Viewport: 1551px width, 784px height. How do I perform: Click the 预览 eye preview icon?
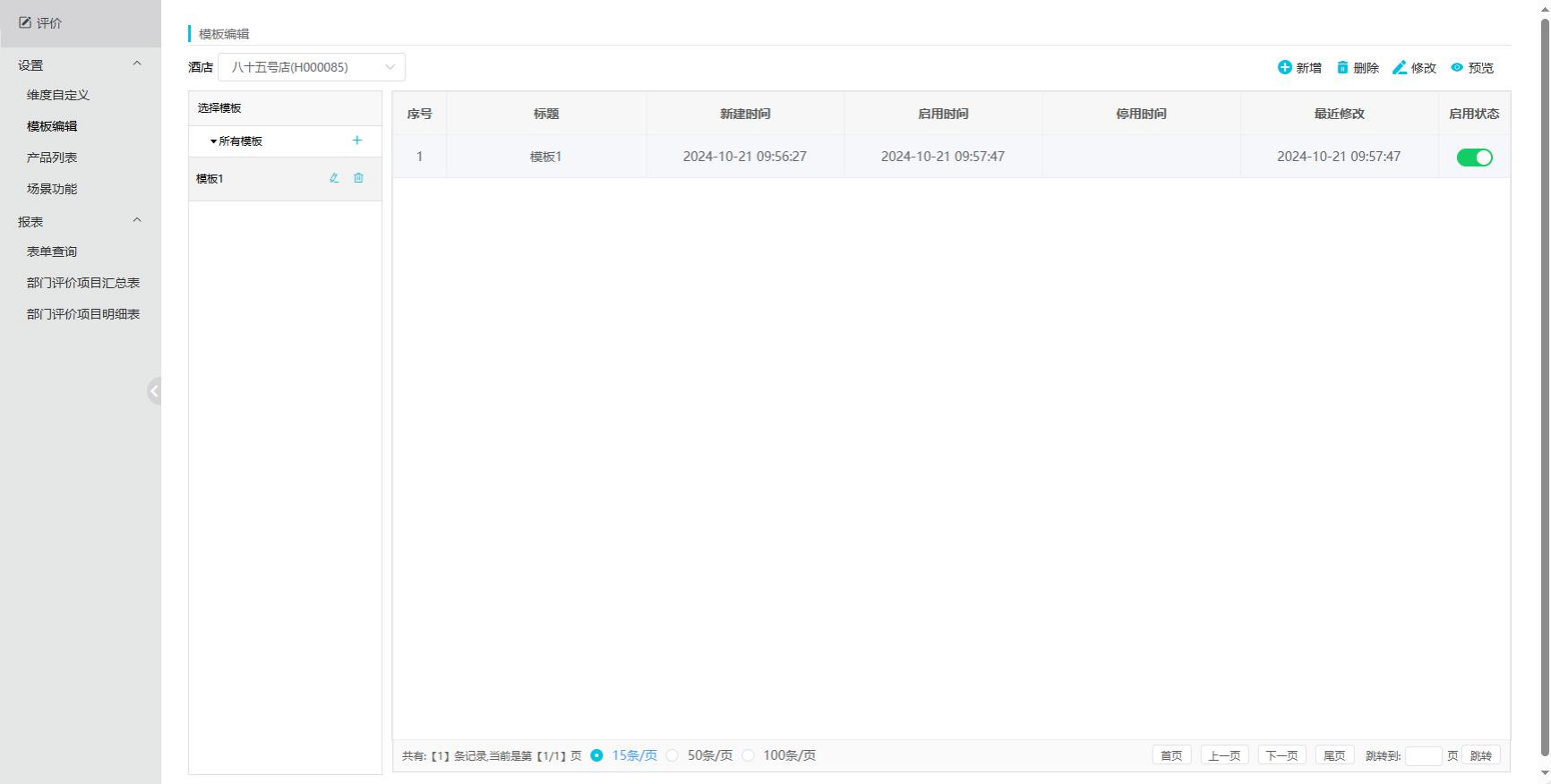coord(1457,67)
